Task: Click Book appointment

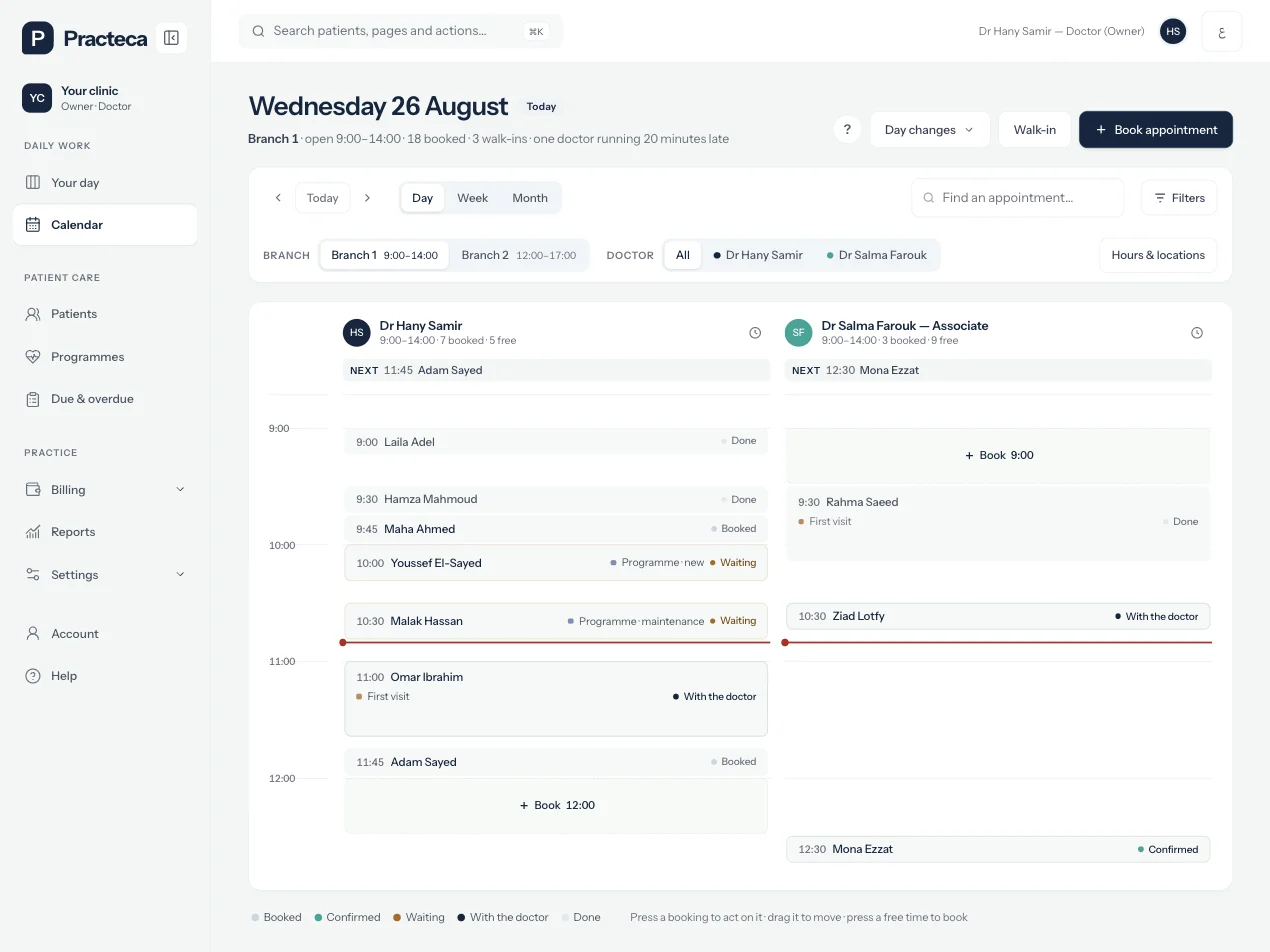Action: pyautogui.click(x=1156, y=130)
